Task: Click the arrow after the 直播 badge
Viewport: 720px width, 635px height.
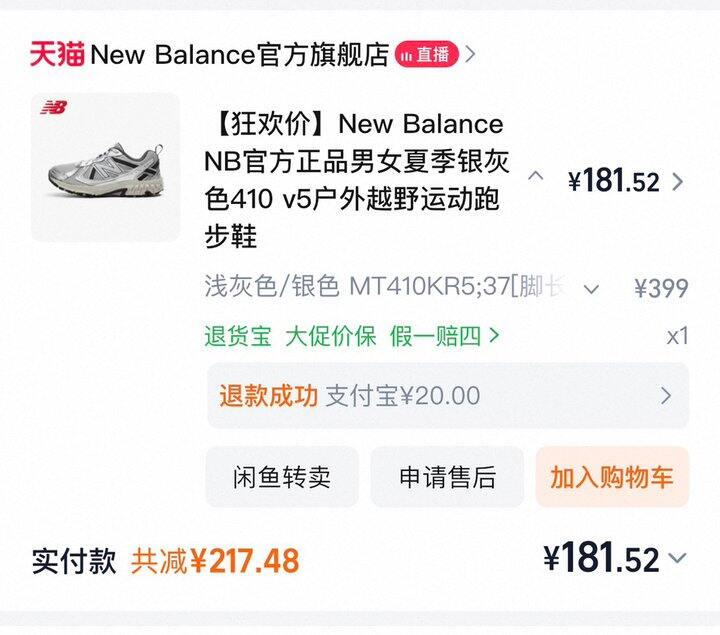Action: pyautogui.click(x=471, y=54)
